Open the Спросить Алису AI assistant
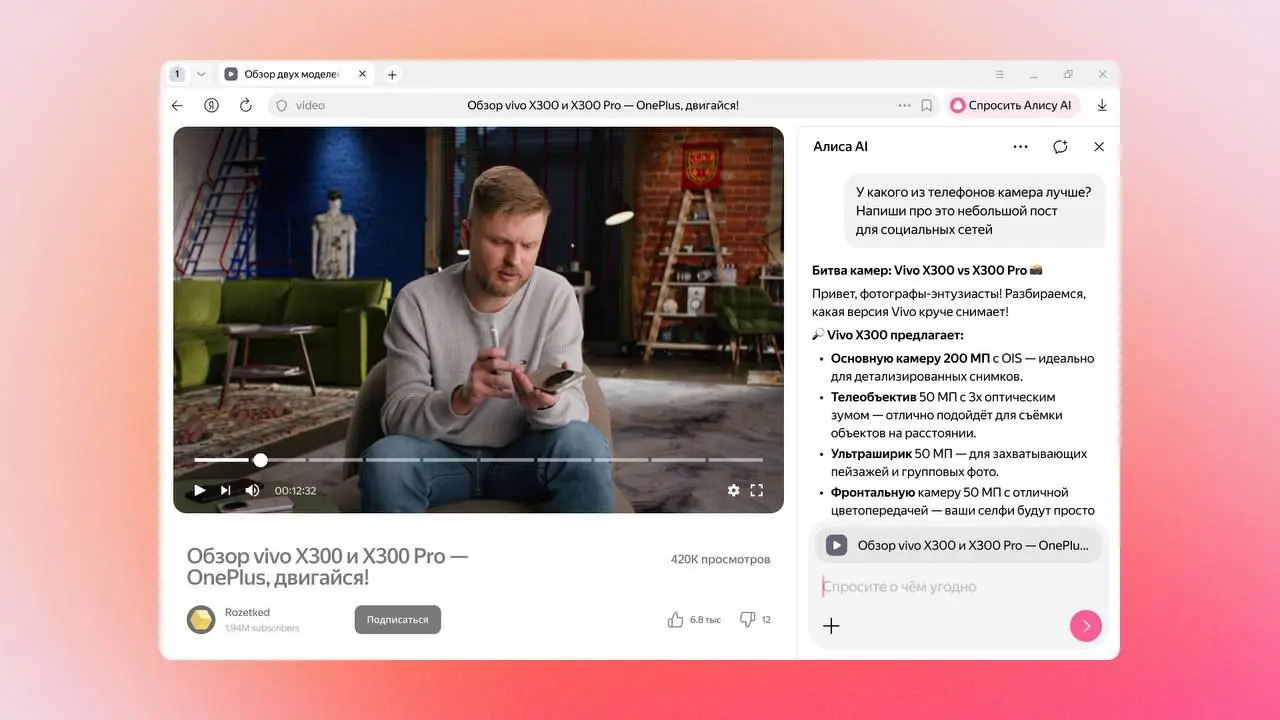 click(1013, 105)
